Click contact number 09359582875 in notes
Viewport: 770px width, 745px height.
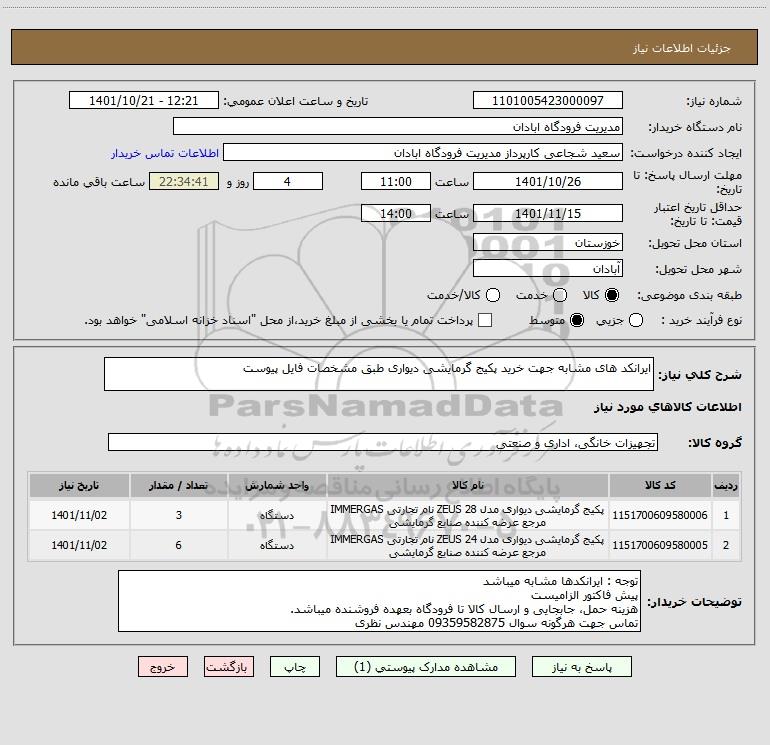click(467, 623)
